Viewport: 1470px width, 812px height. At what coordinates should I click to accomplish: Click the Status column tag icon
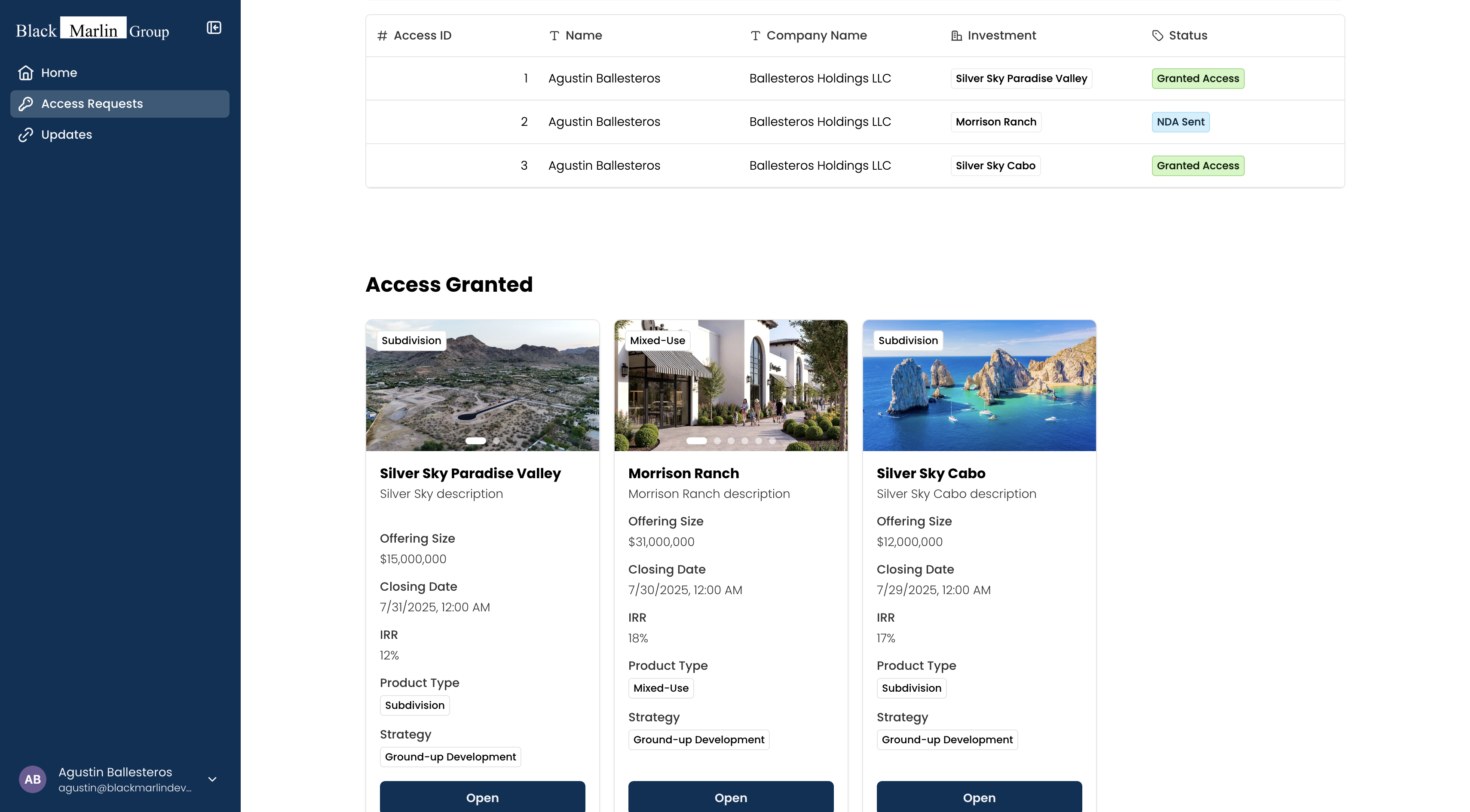(1157, 36)
